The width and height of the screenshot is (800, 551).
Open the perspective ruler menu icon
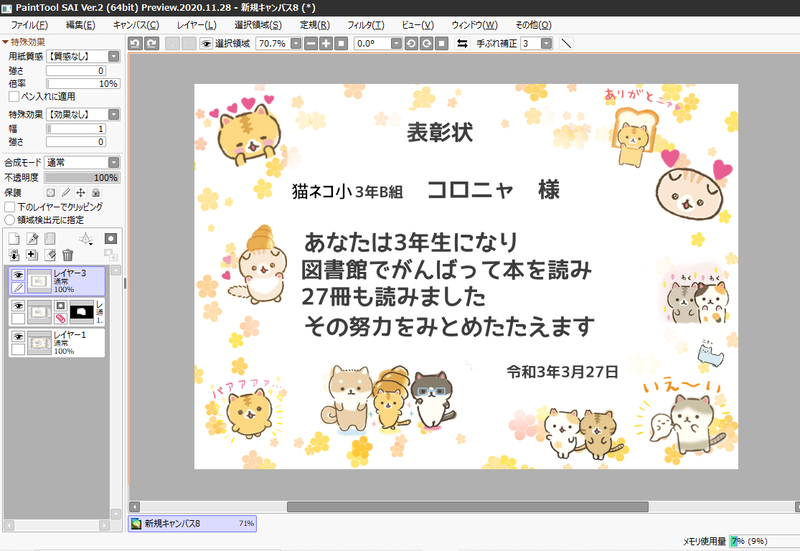[x=86, y=238]
